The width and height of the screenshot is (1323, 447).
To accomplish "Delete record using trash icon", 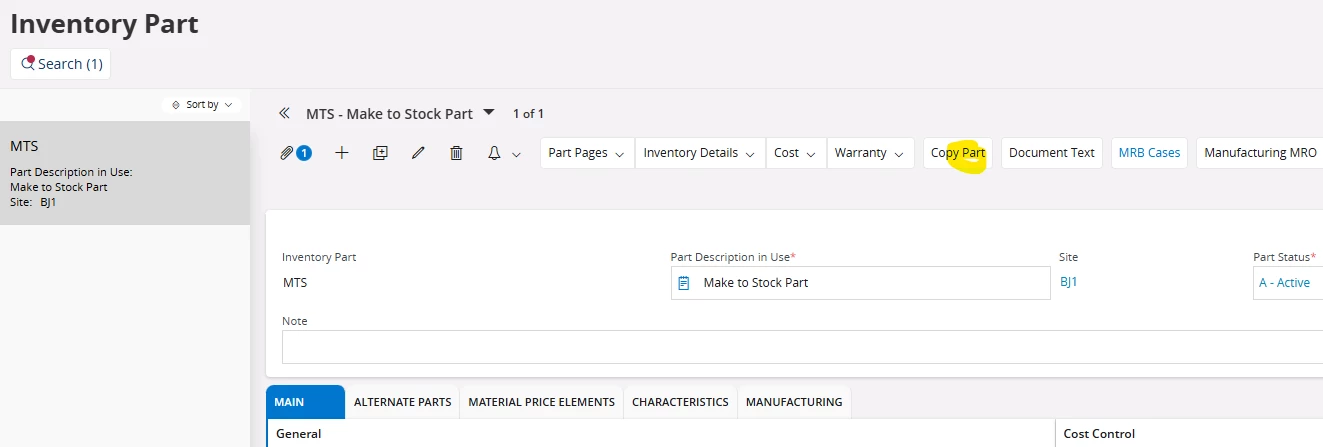I will coord(456,153).
